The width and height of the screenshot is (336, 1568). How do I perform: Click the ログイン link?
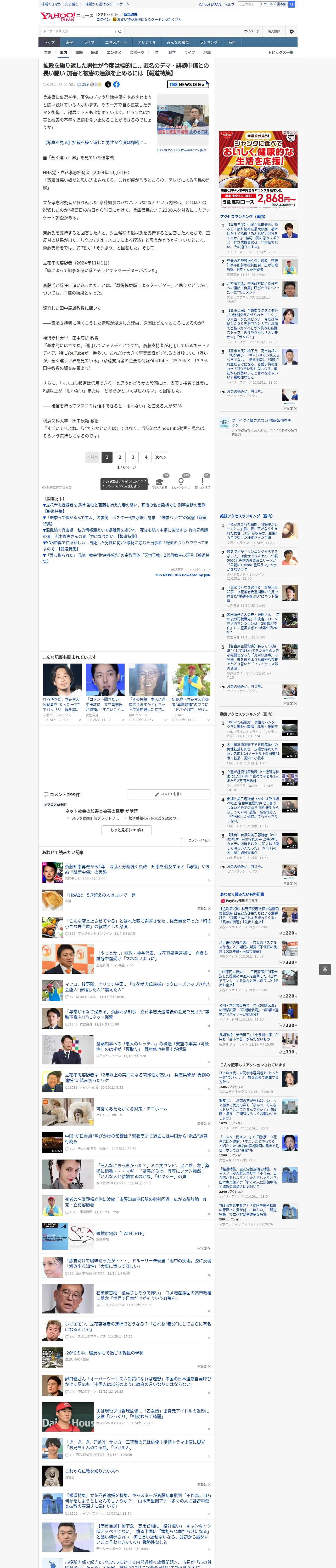point(103,20)
